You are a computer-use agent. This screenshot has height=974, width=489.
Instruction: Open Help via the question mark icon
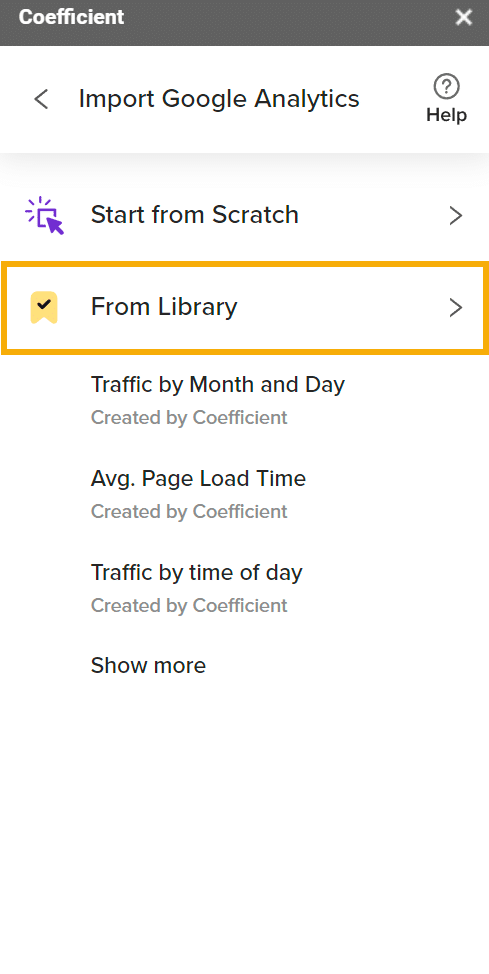pos(446,87)
